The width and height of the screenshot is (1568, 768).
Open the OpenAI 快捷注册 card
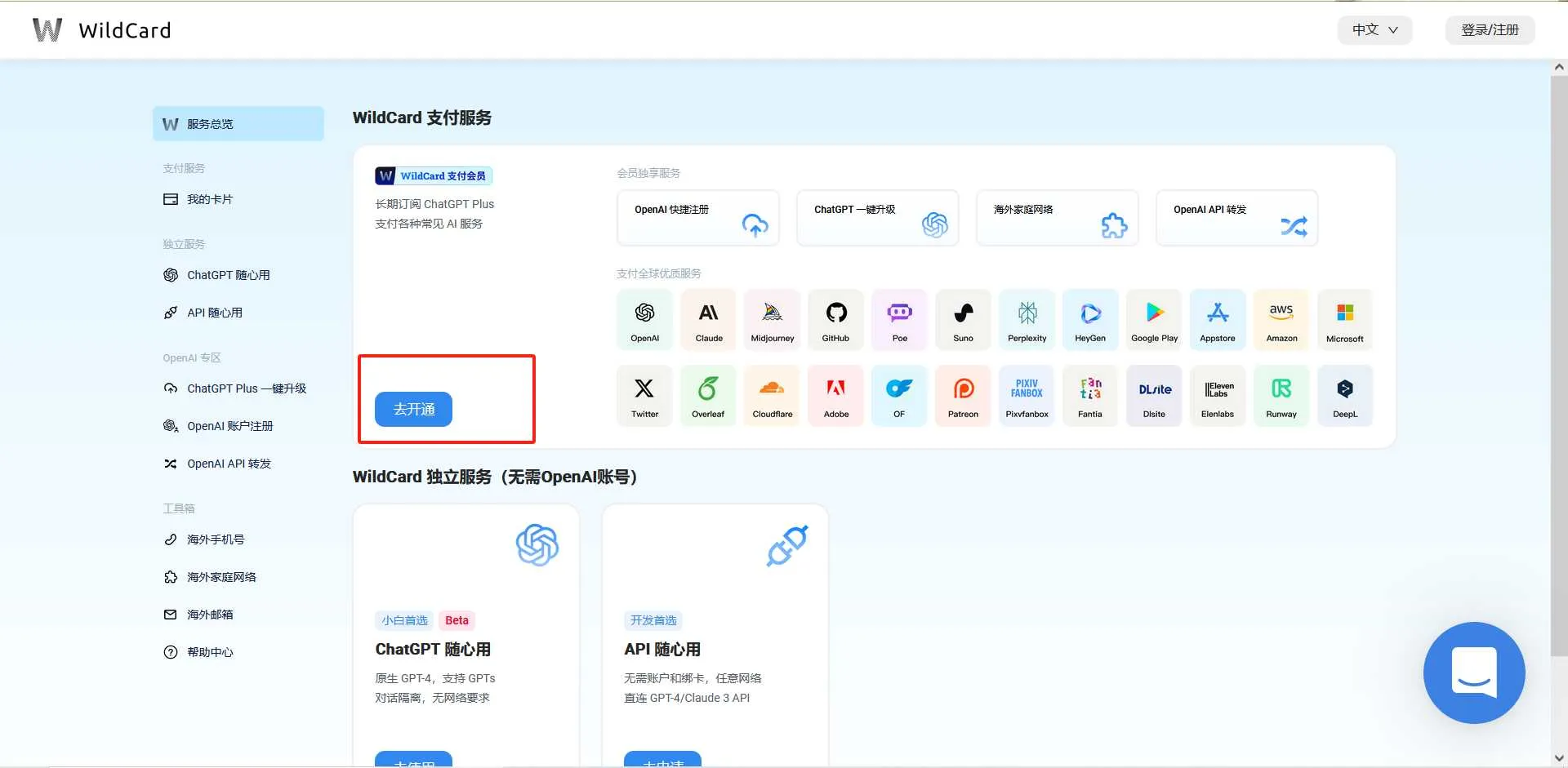[x=698, y=218]
